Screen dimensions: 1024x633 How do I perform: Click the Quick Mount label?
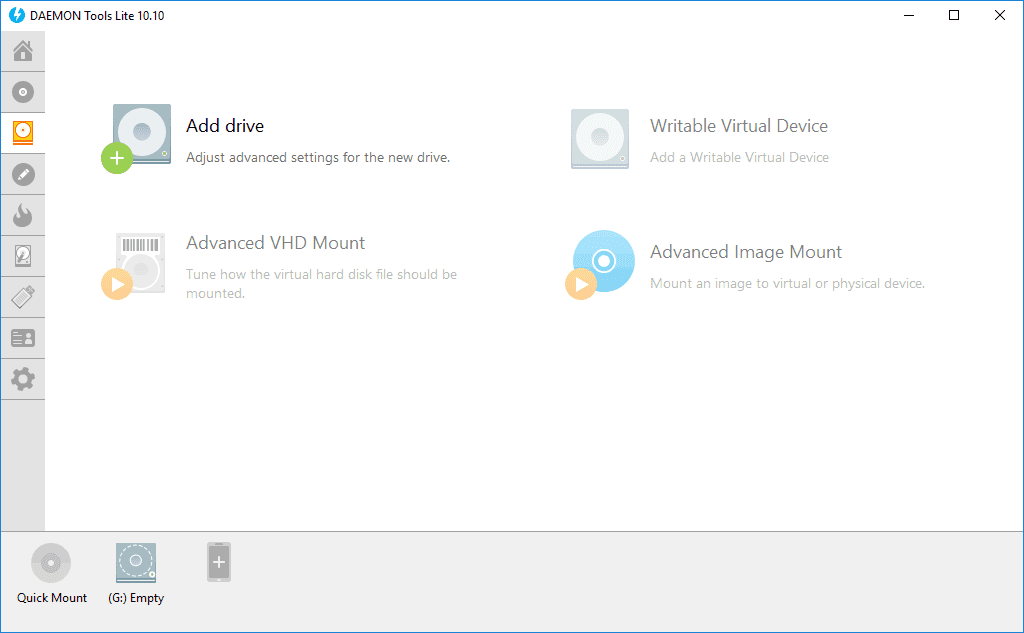(52, 598)
